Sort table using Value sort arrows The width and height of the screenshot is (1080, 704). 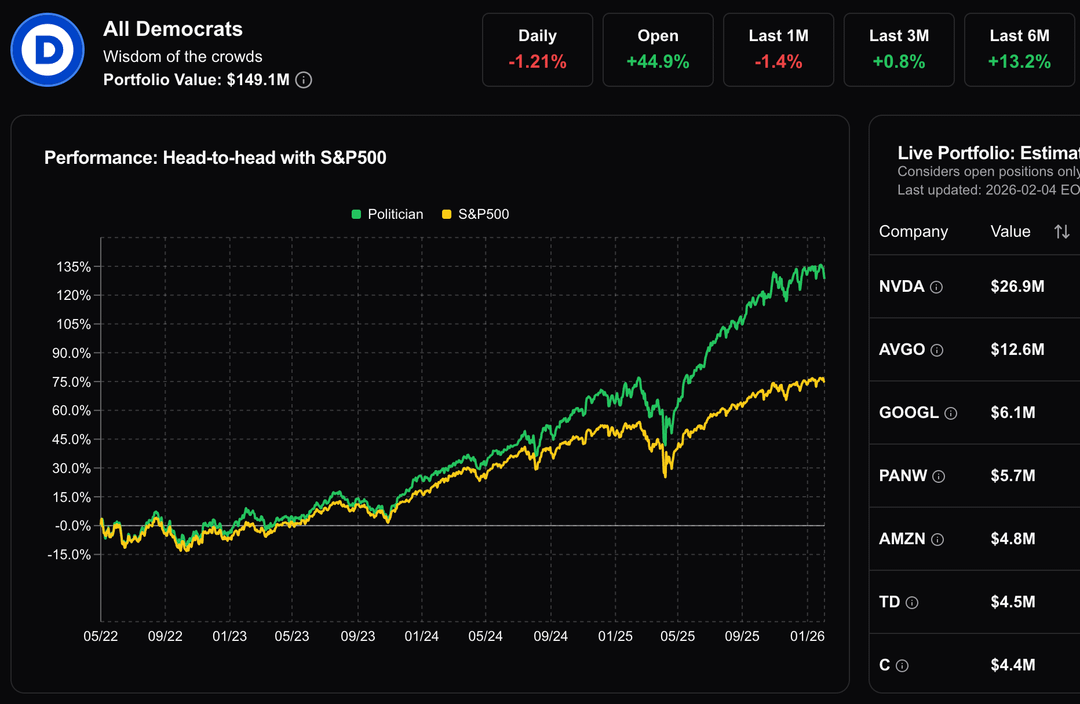click(x=1061, y=232)
